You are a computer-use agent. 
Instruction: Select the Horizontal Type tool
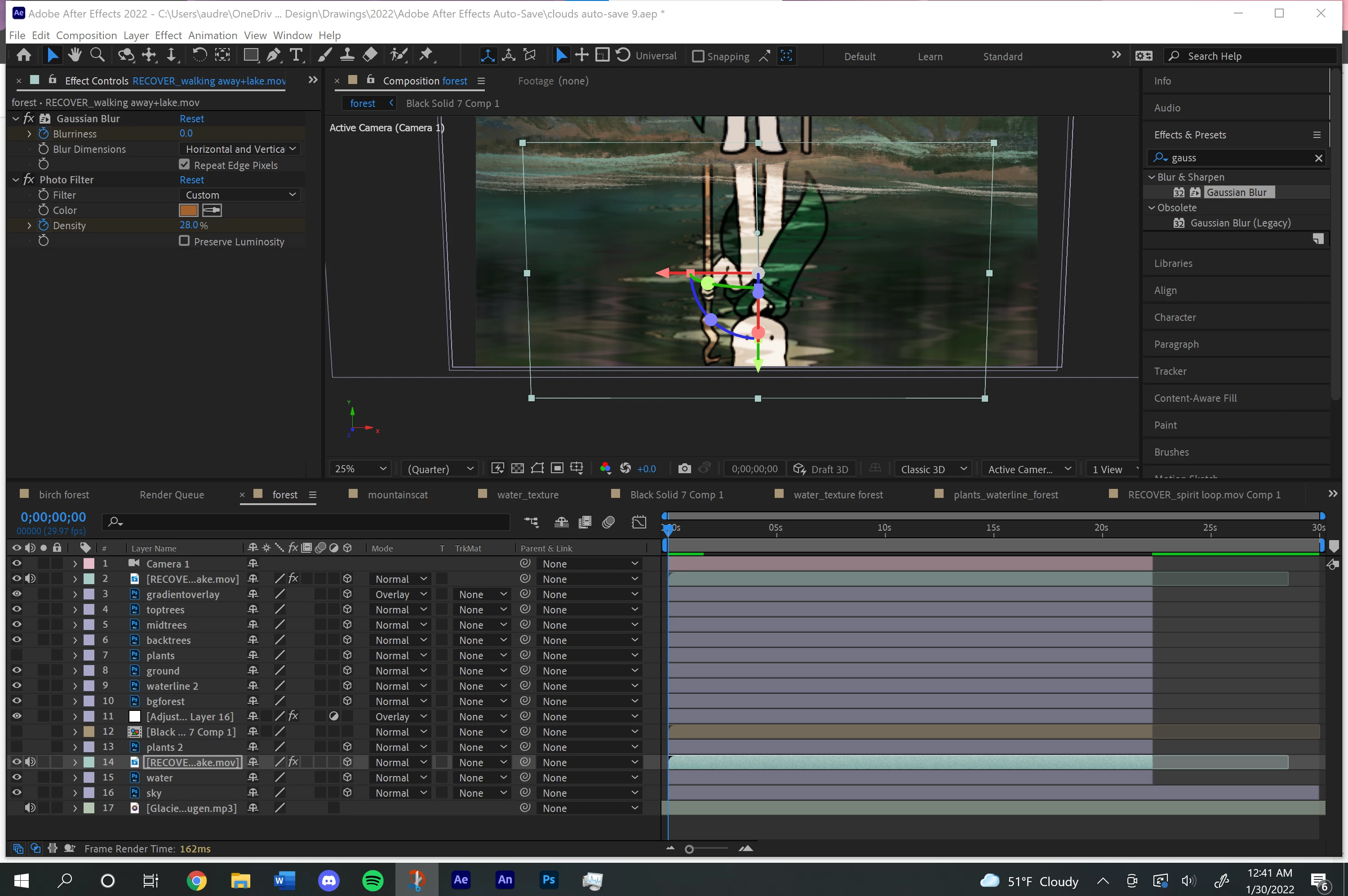point(296,55)
